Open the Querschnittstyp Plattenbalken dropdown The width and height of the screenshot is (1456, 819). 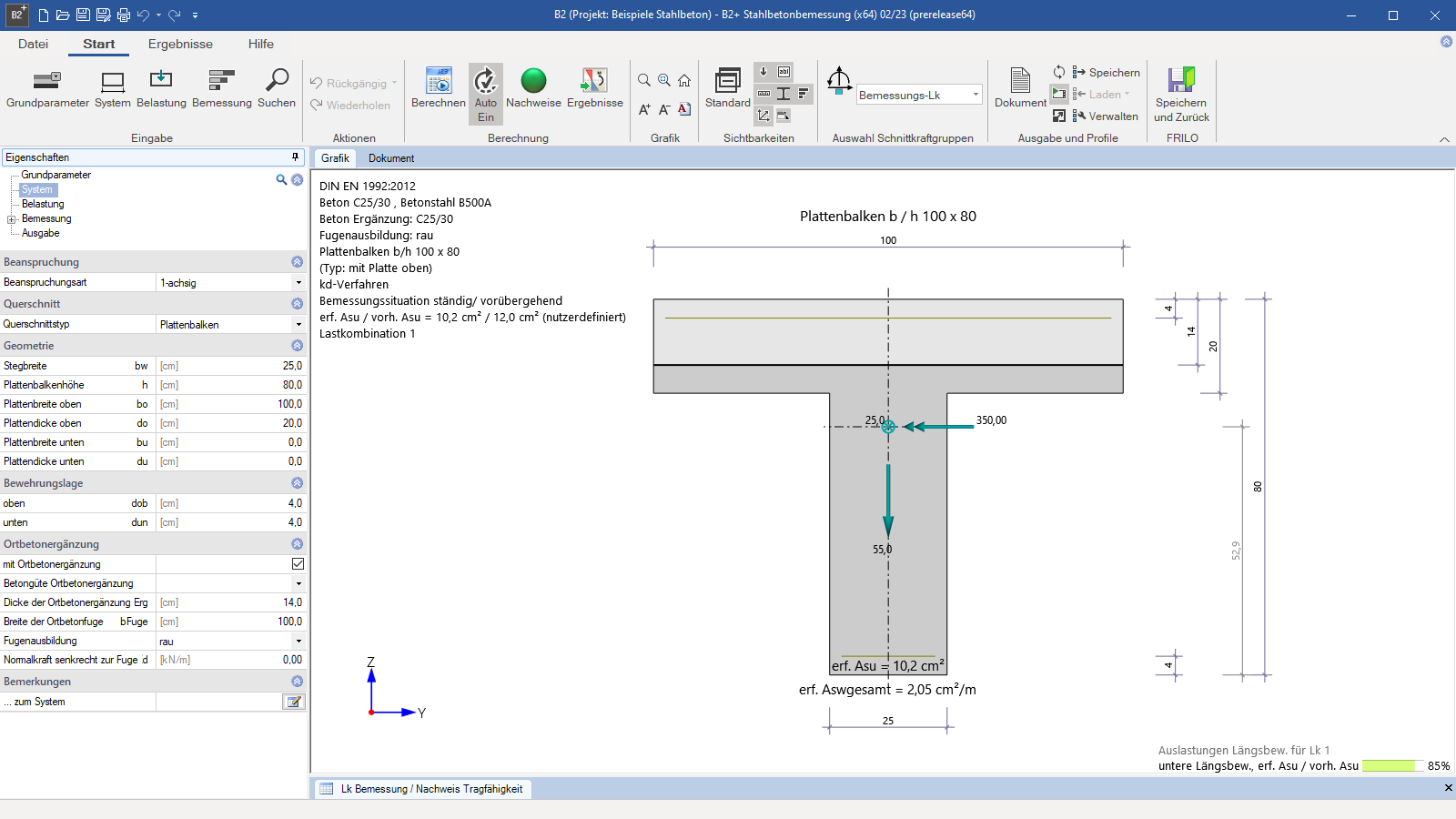point(298,325)
